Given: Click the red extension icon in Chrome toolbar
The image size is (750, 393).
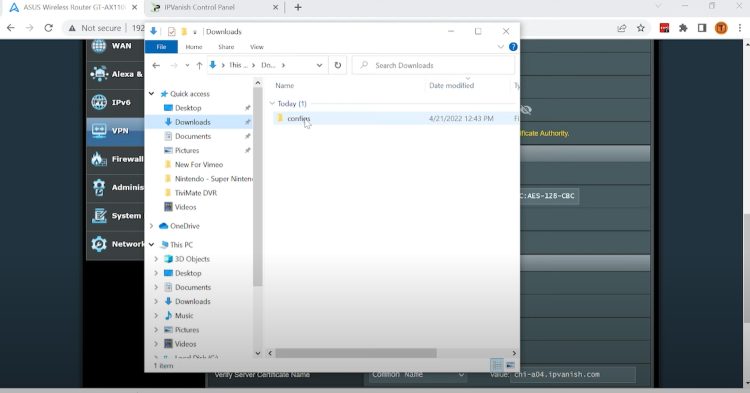Looking at the screenshot, I should (664, 28).
